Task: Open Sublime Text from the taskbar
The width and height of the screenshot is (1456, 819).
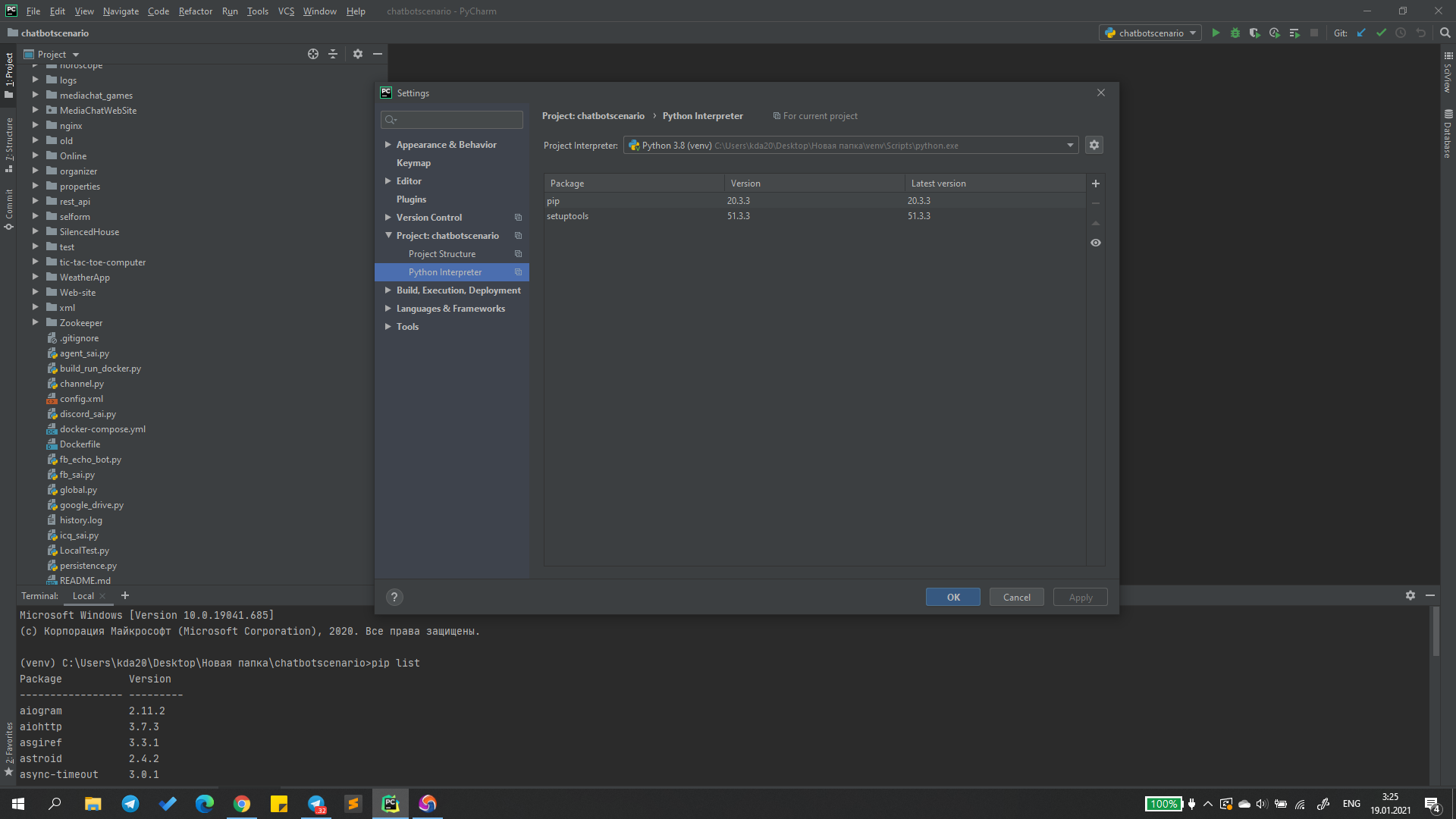Action: 353,804
